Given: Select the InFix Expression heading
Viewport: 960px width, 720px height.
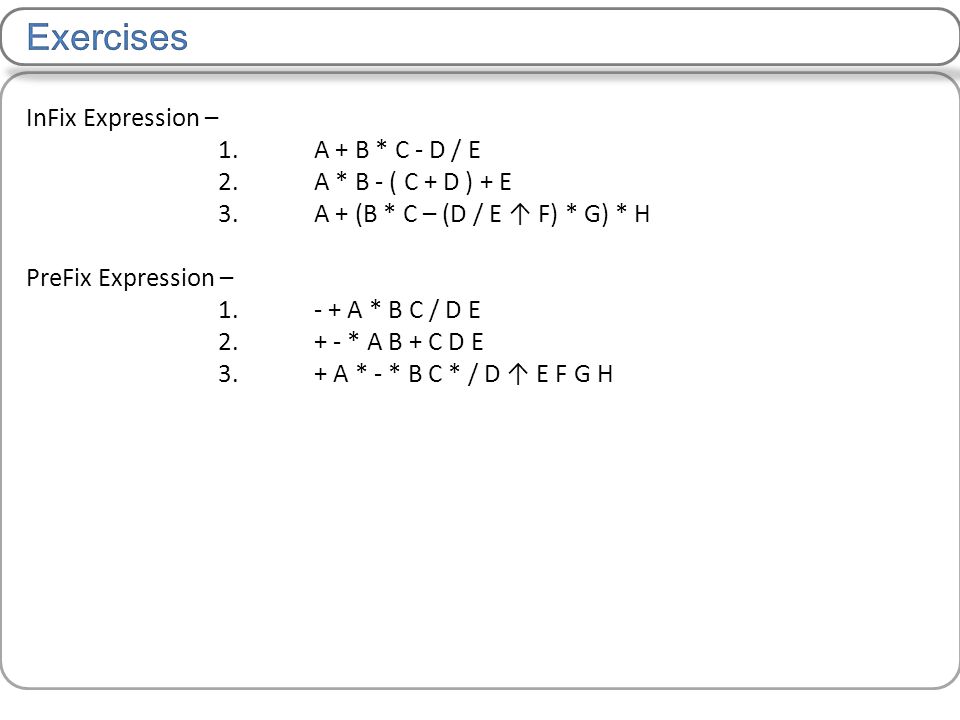Looking at the screenshot, I should 122,118.
